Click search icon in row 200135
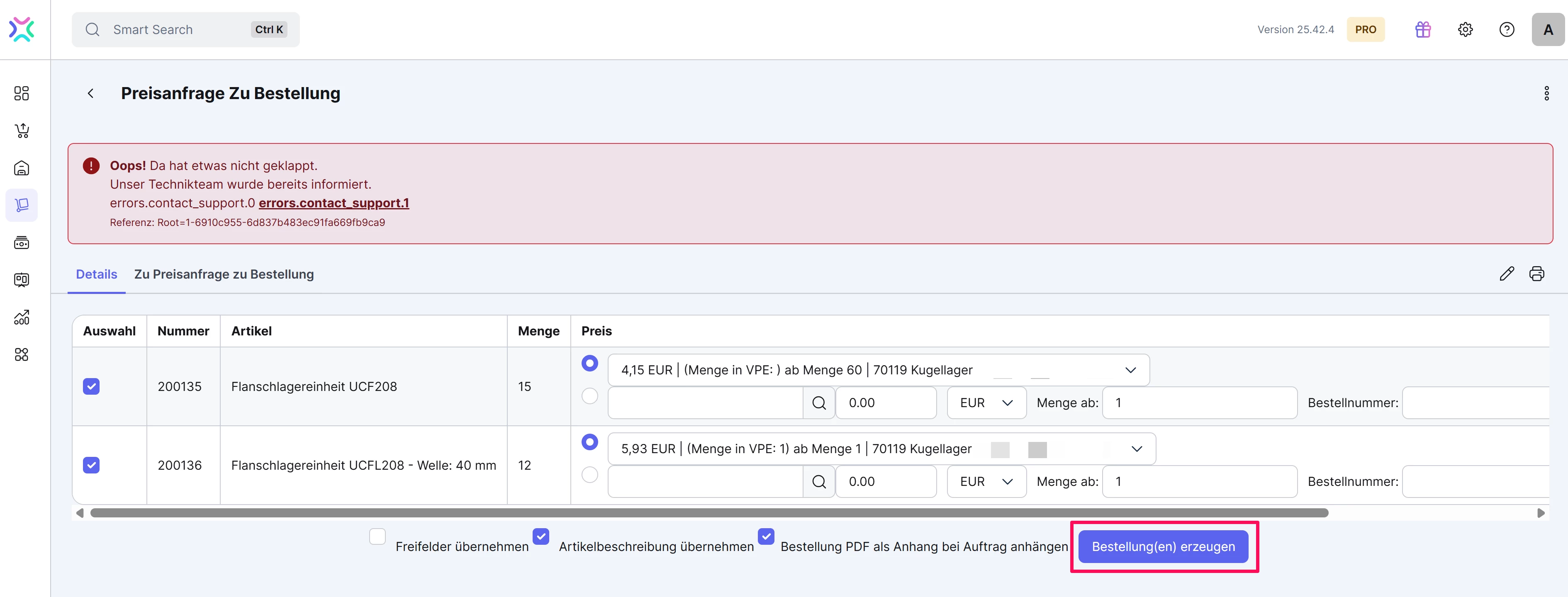The height and width of the screenshot is (597, 1568). pyautogui.click(x=819, y=403)
